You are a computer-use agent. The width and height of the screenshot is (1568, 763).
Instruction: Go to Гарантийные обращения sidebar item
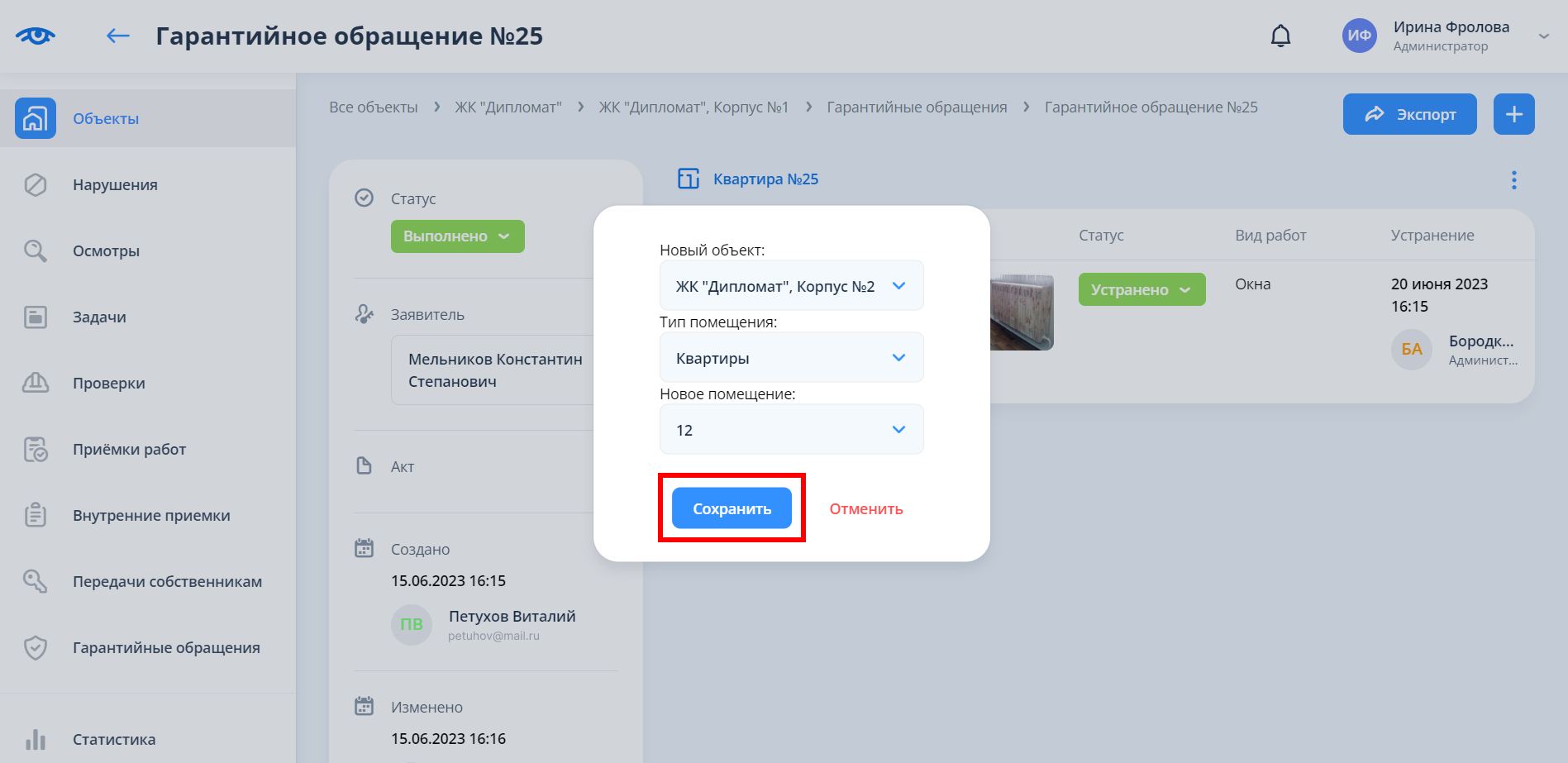pos(166,647)
